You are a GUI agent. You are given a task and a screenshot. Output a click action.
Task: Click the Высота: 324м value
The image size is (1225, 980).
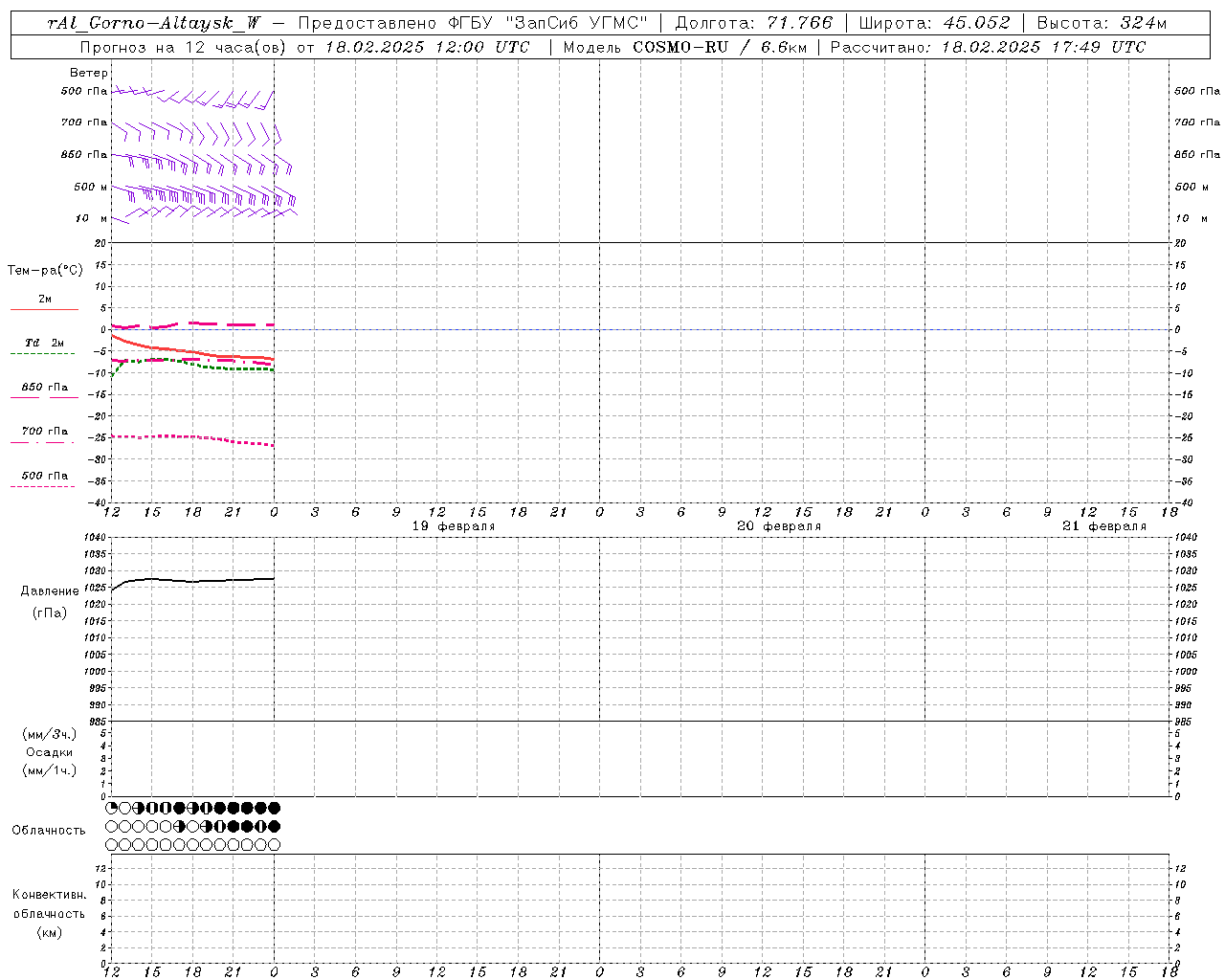coord(1102,24)
